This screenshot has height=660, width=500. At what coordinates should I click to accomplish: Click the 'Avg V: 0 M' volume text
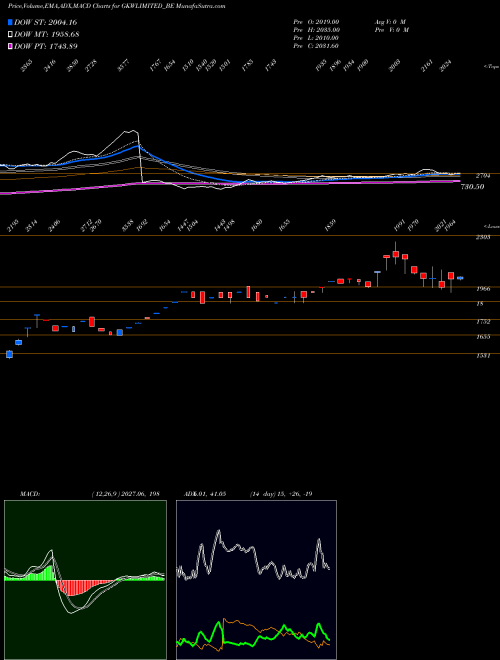(x=390, y=22)
